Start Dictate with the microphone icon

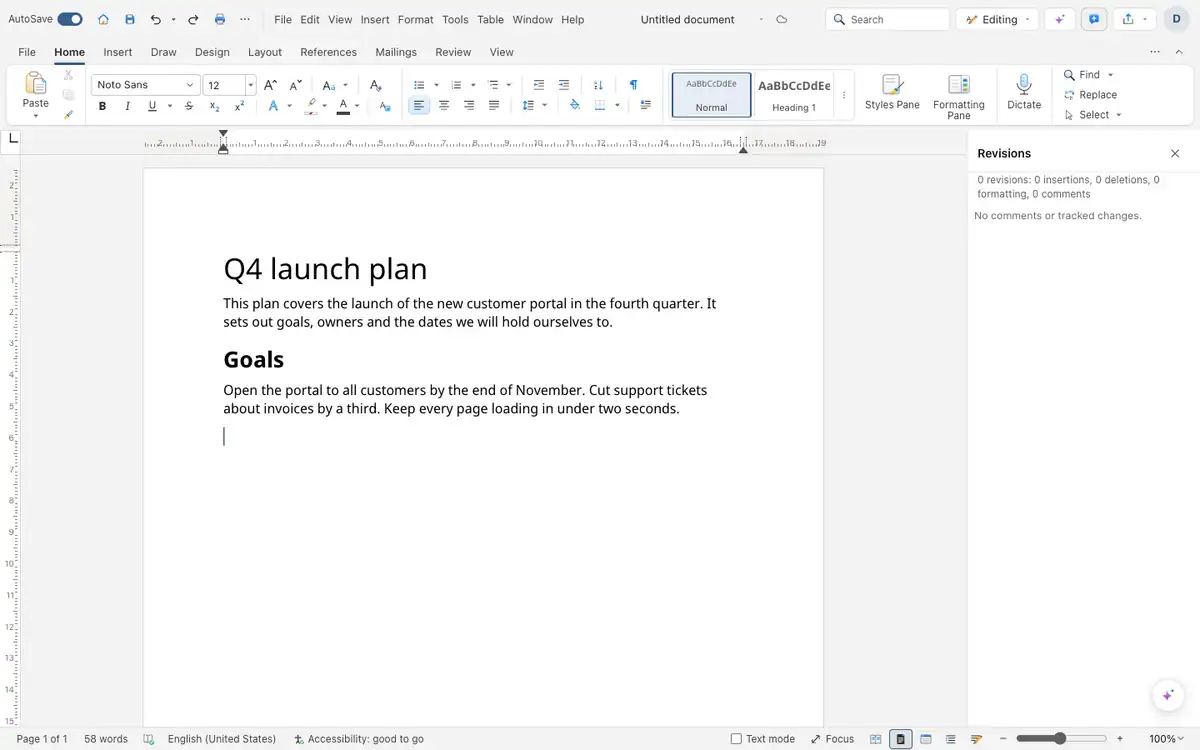[1024, 92]
